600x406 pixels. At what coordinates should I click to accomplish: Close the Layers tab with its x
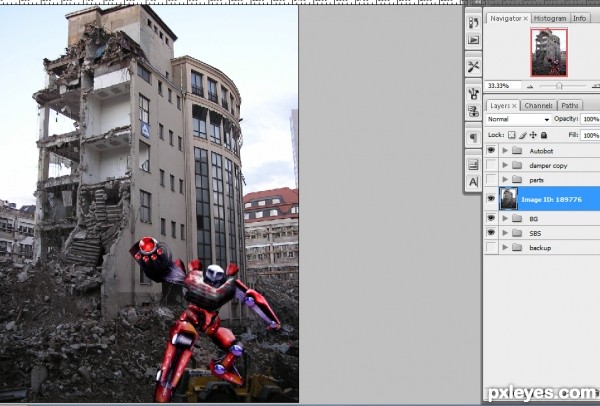click(x=514, y=106)
